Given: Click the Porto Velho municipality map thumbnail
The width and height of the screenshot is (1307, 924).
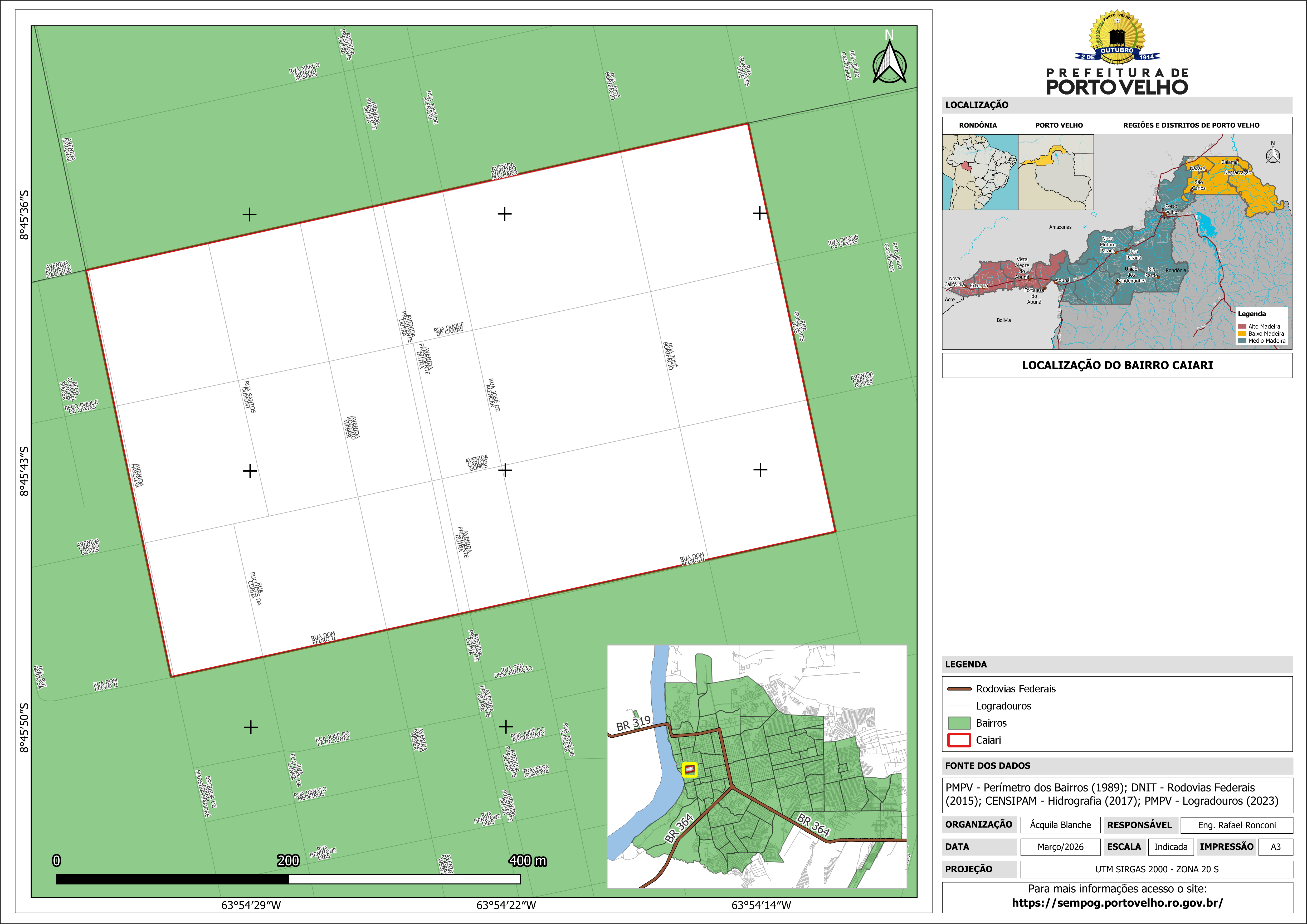Looking at the screenshot, I should pyautogui.click(x=1055, y=172).
